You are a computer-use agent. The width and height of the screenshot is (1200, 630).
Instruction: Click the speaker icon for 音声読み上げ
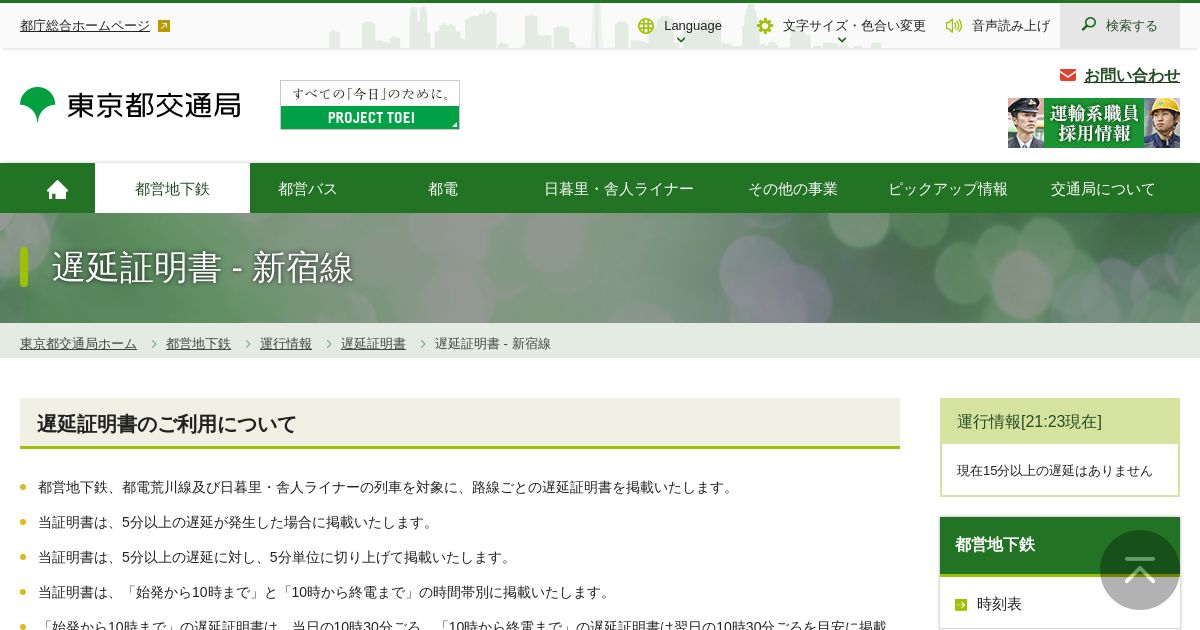coord(954,26)
